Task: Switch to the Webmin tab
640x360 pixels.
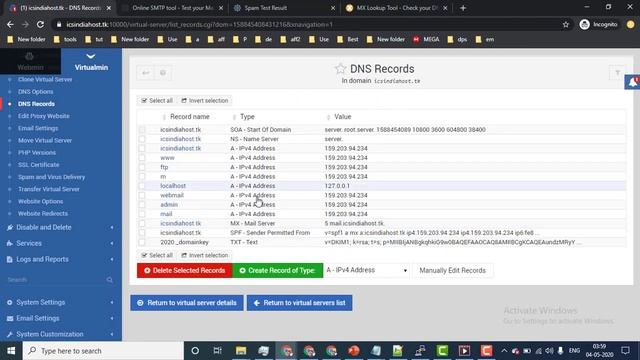Action: pos(30,61)
